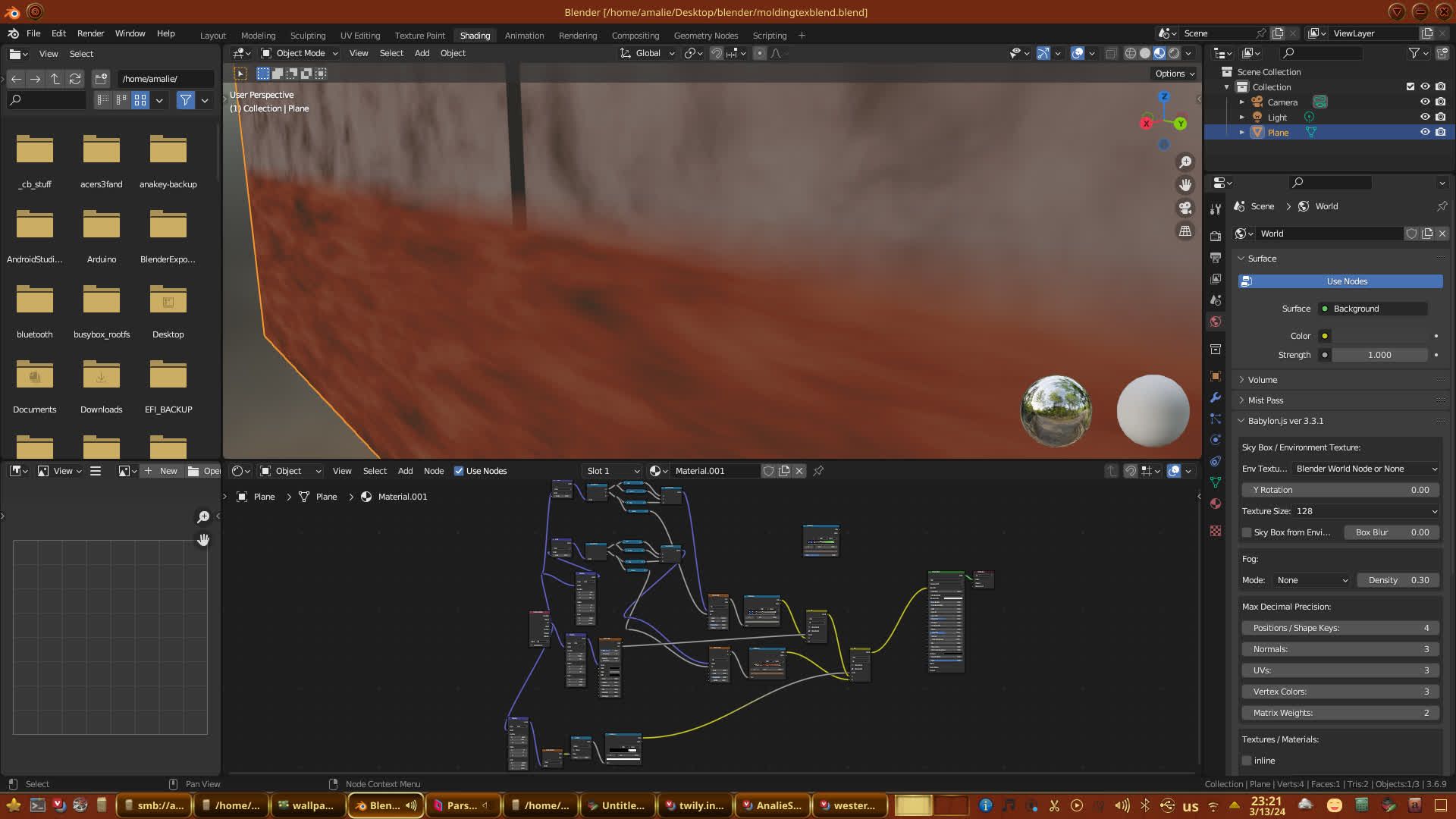Uncheck Use Nodes in node editor
The image size is (1456, 819).
[459, 471]
